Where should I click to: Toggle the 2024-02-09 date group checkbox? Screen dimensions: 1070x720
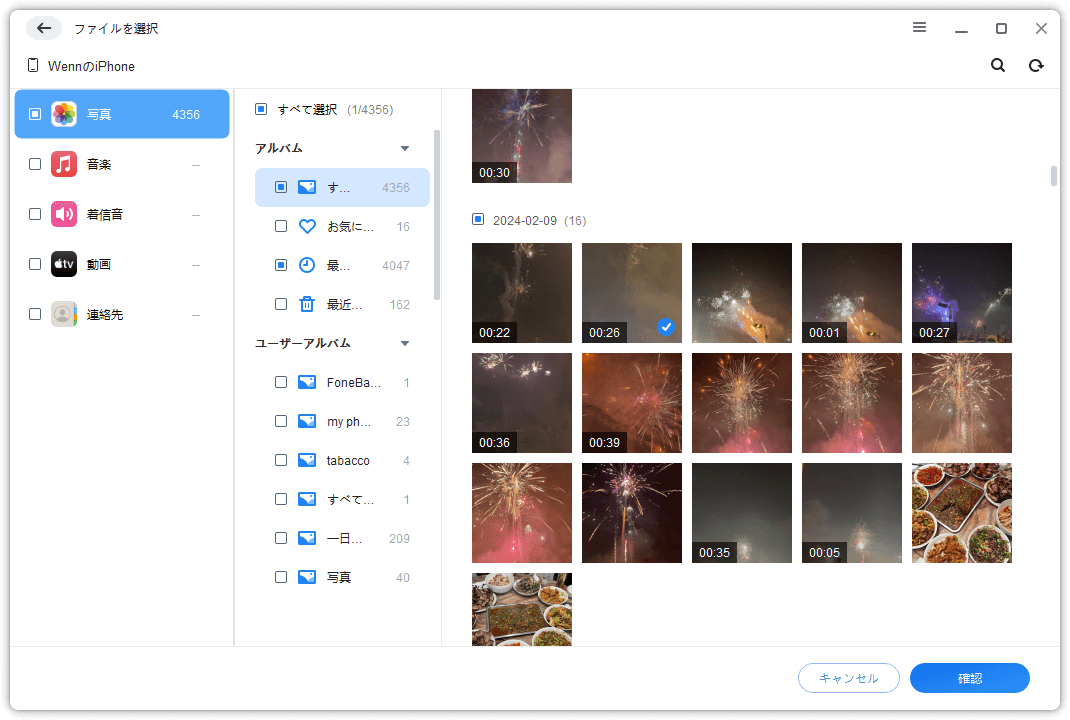[x=478, y=219]
